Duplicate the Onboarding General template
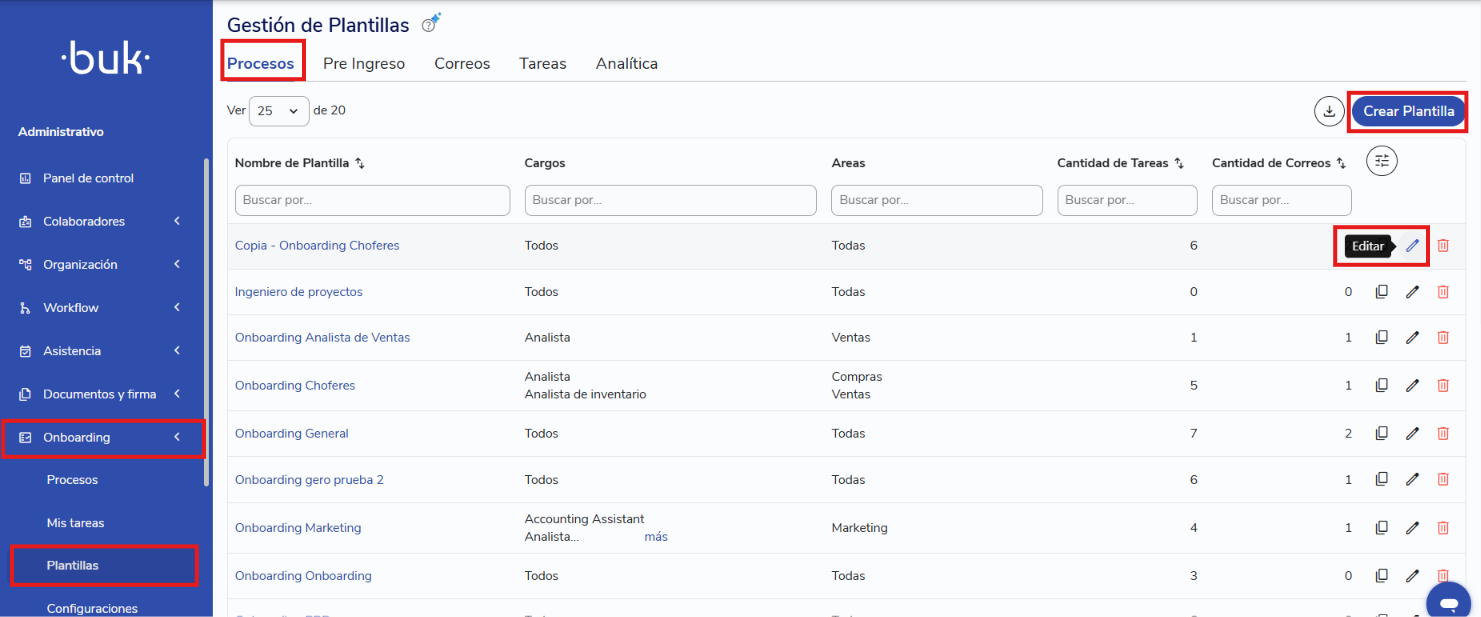The image size is (1481, 617). 1381,434
